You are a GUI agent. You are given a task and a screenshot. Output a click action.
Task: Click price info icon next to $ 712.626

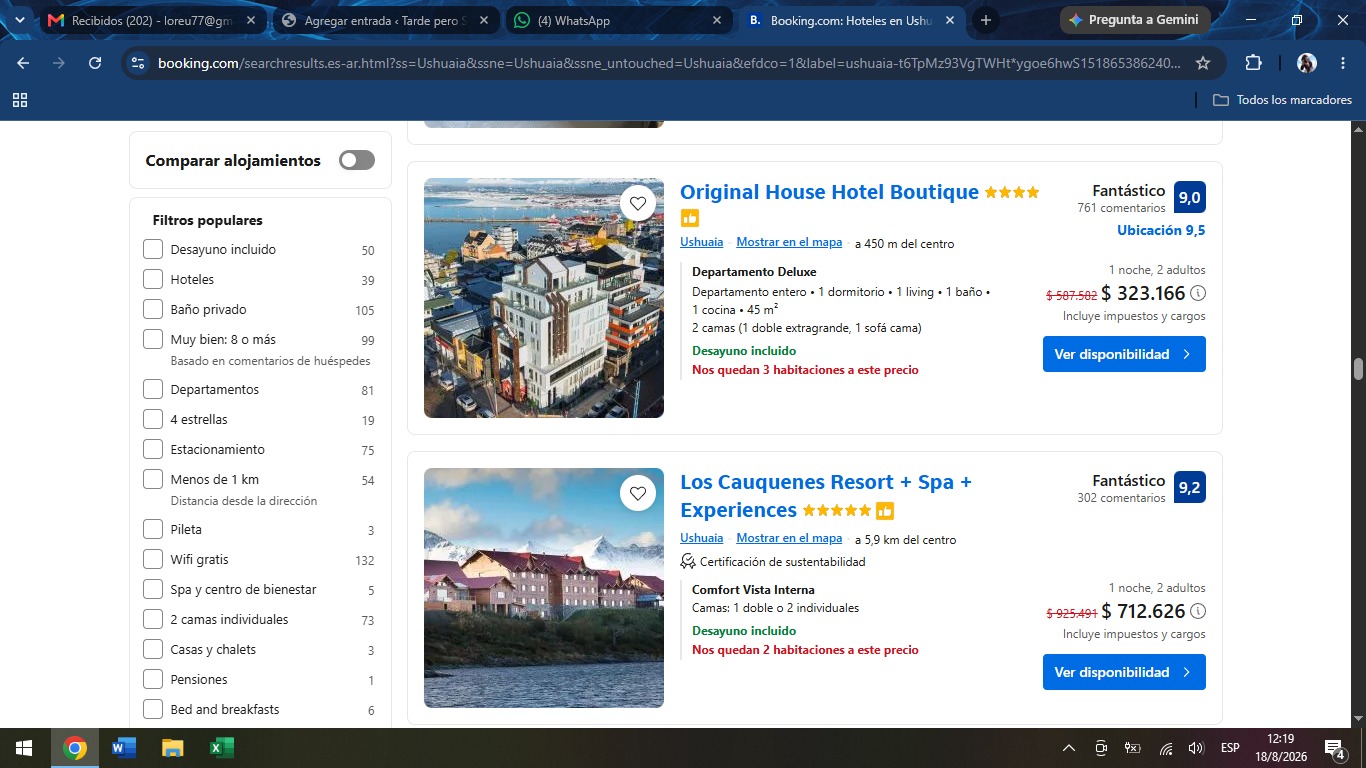tap(1198, 611)
